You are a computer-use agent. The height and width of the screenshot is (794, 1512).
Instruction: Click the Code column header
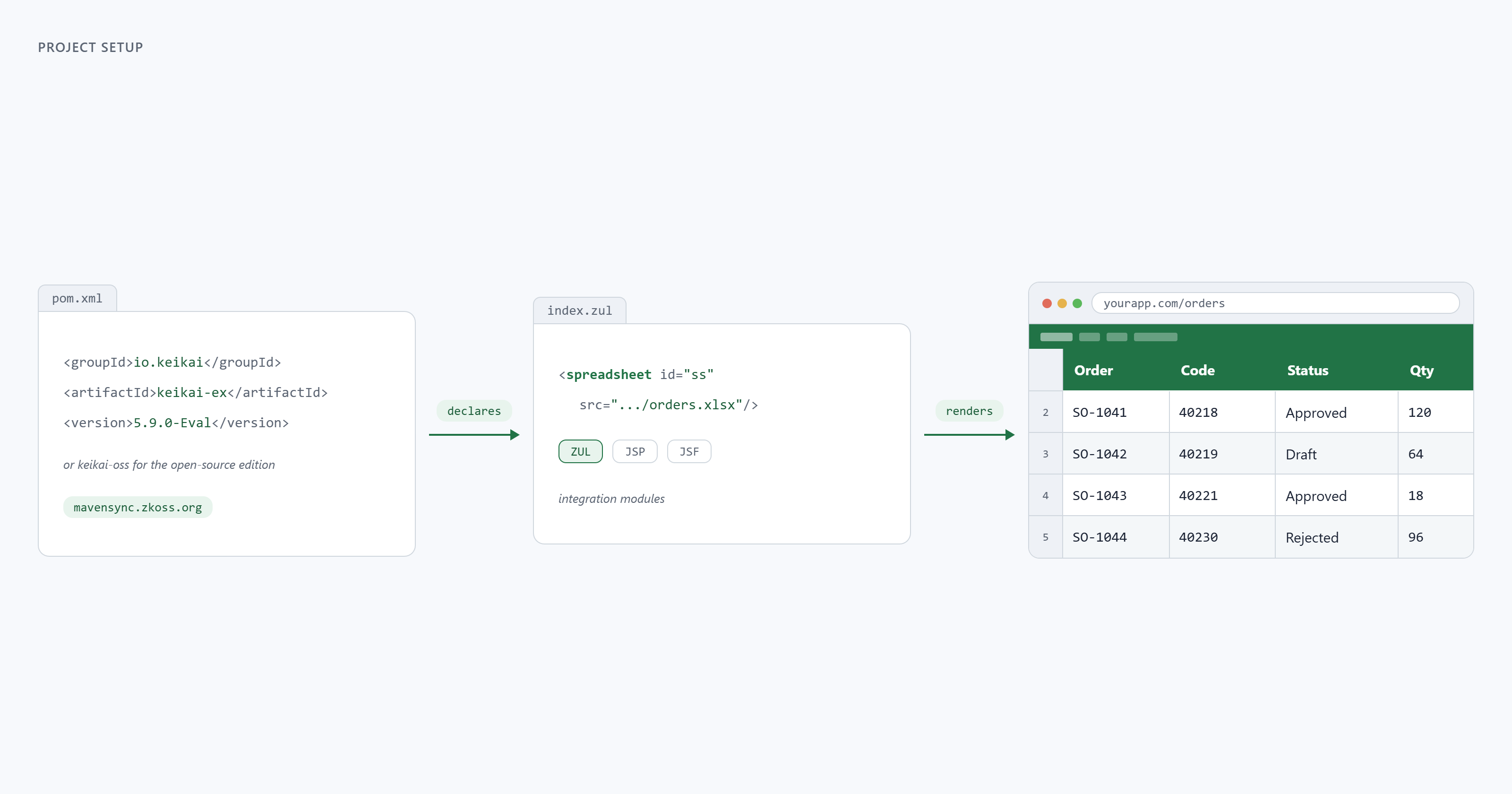point(1222,370)
